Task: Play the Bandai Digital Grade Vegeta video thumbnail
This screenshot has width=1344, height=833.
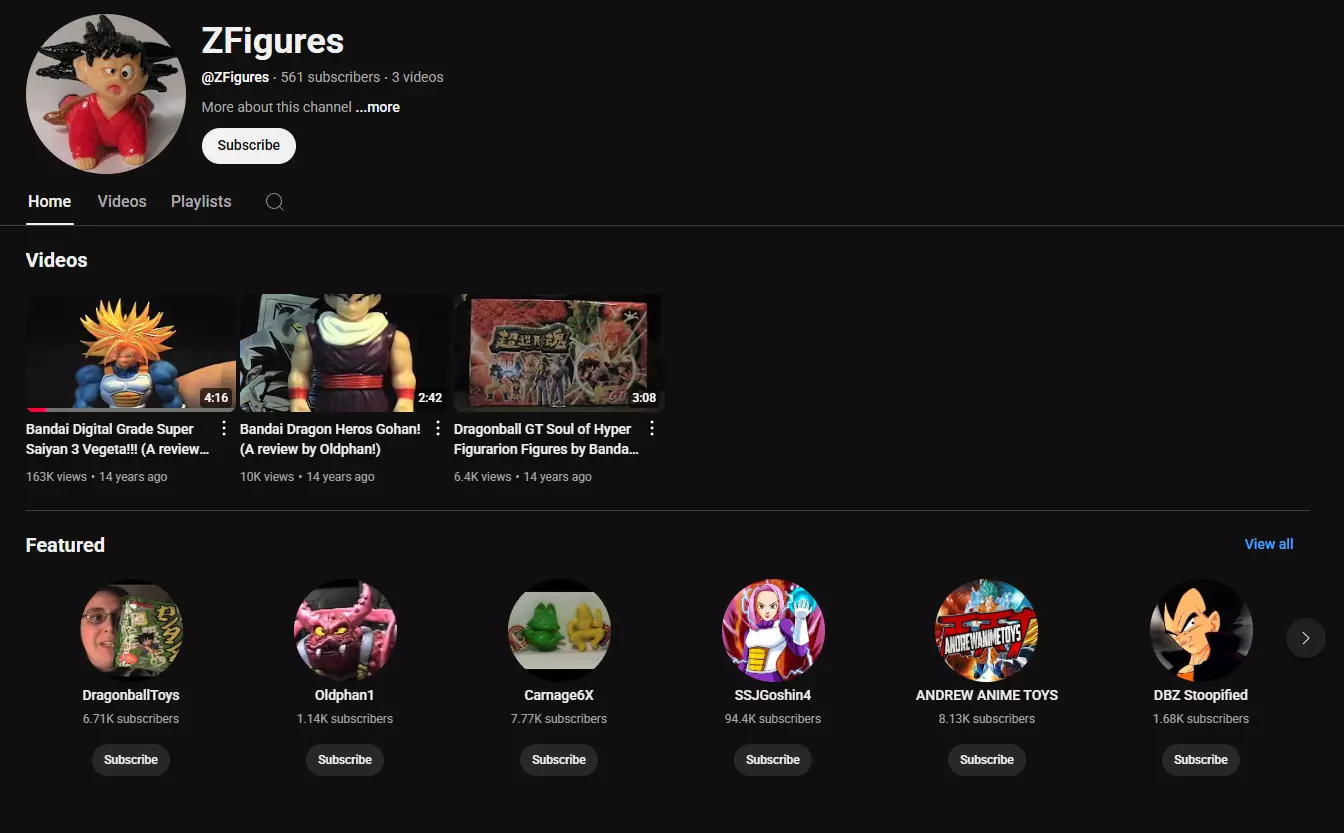Action: click(131, 353)
